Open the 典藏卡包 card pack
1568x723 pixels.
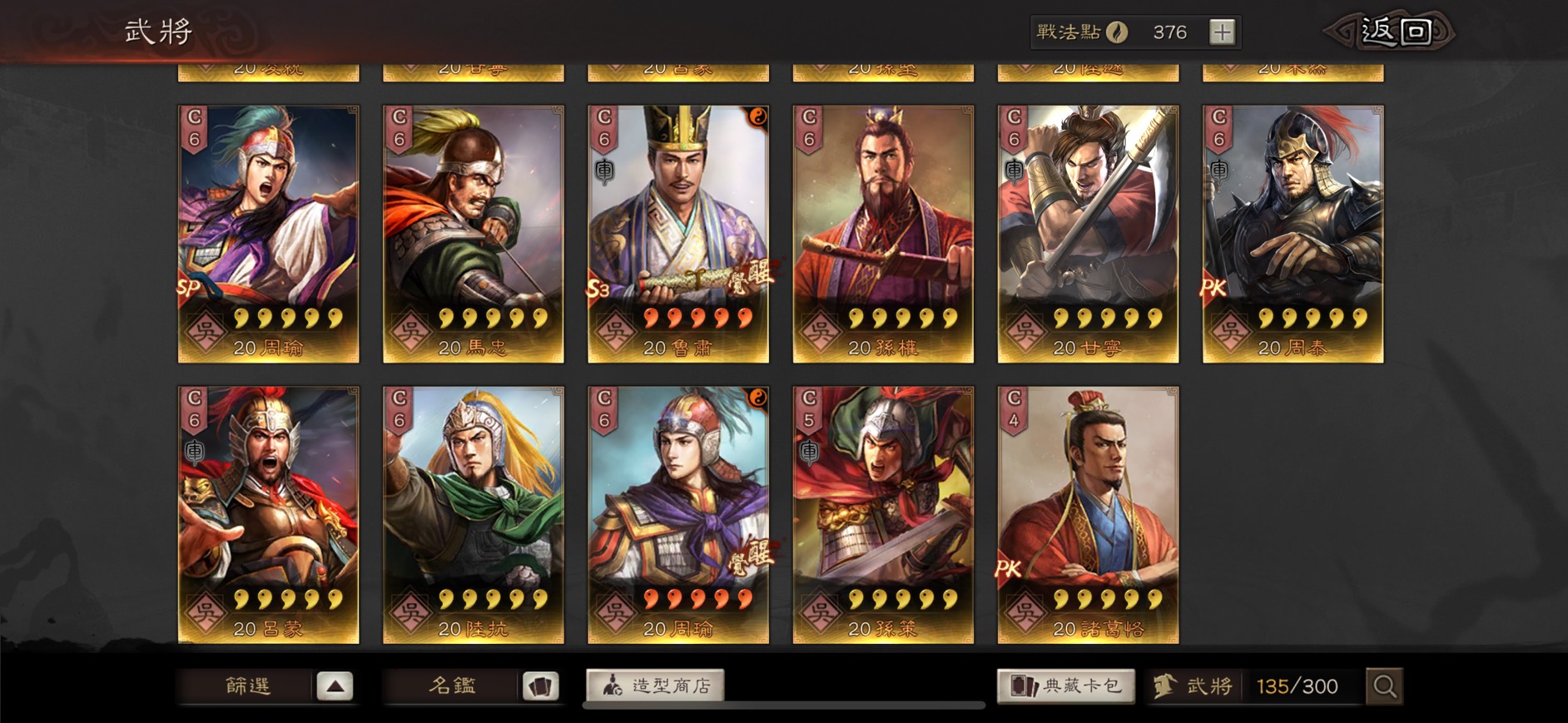[x=1066, y=686]
